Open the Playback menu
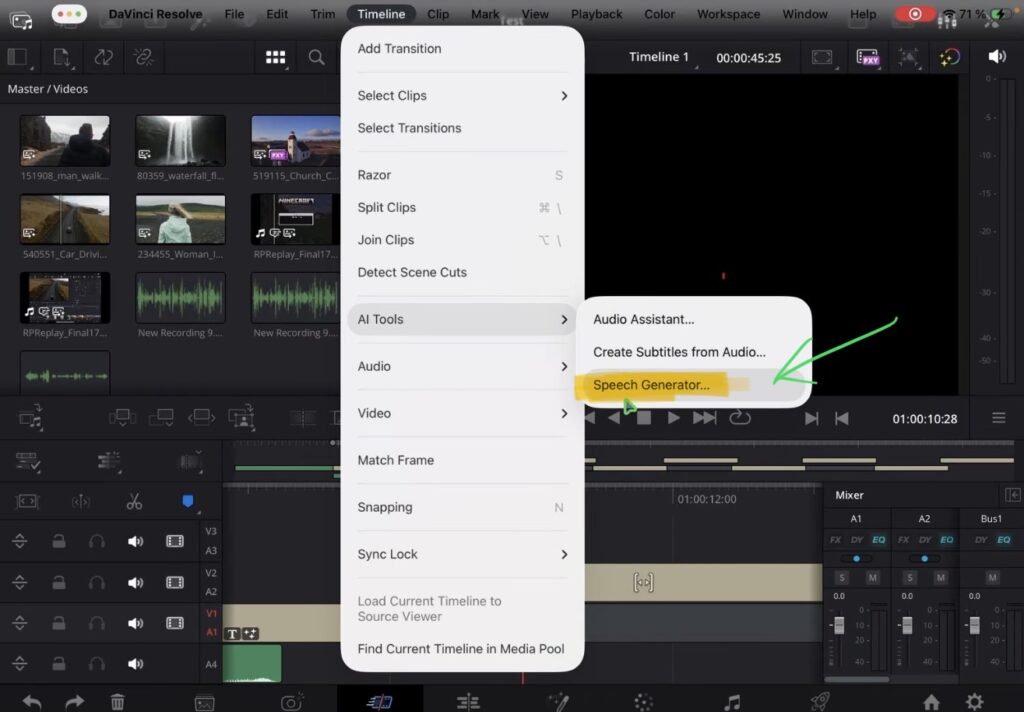Screen dimensions: 1024x712 [596, 14]
